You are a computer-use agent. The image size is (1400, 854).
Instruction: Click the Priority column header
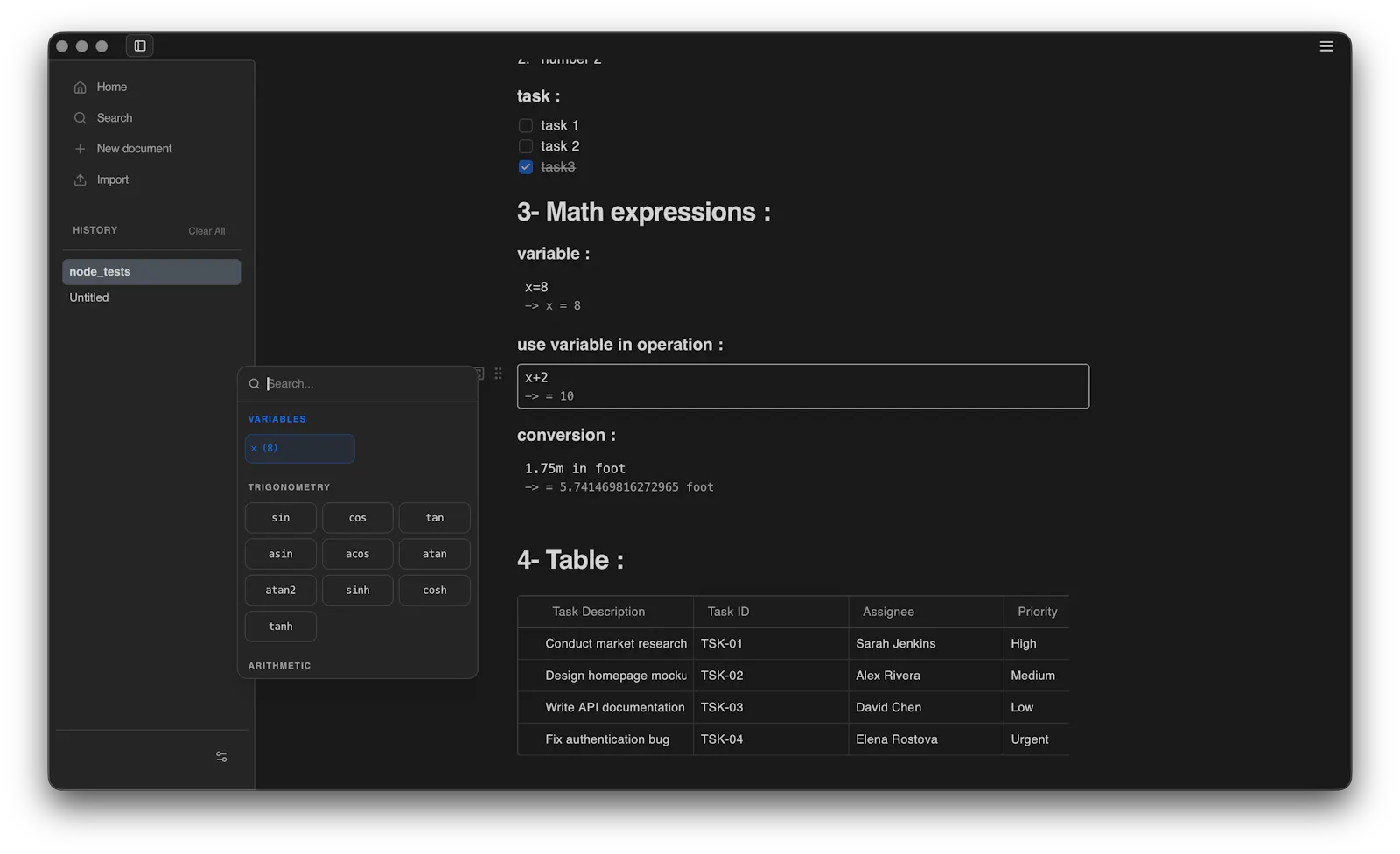1038,612
